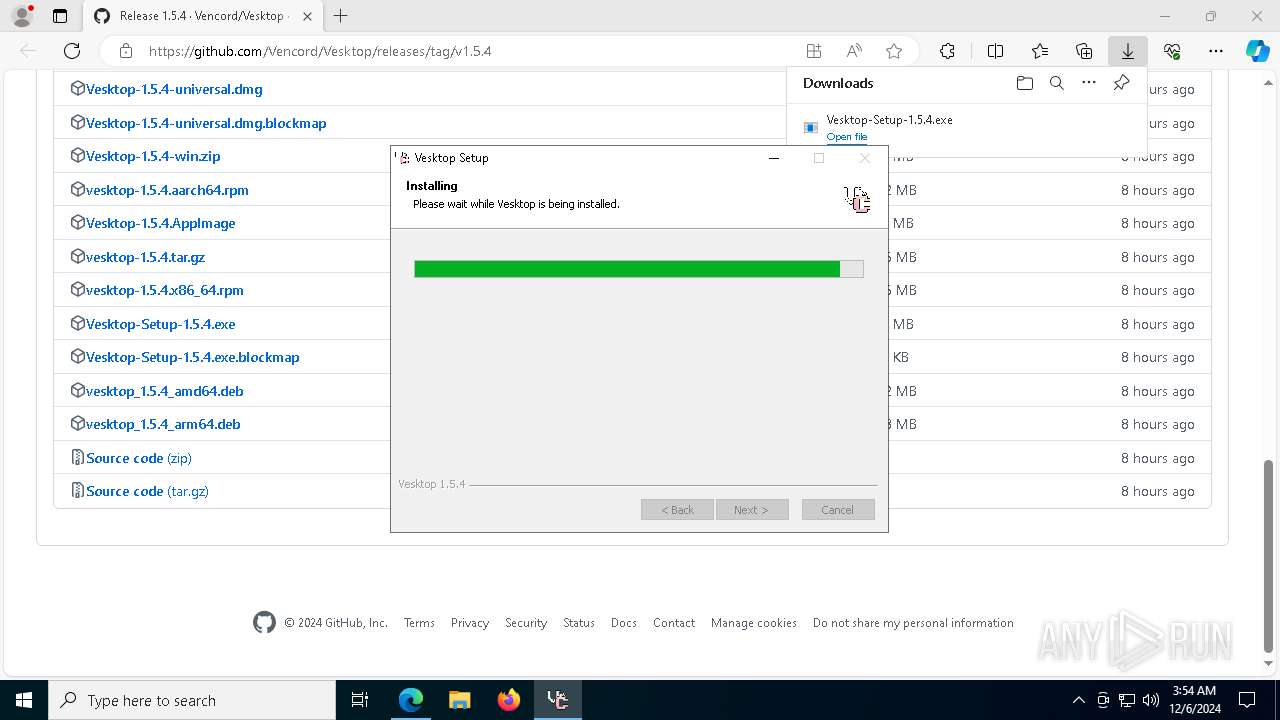Open Browser essentials icon
1280x720 pixels.
(x=1172, y=51)
